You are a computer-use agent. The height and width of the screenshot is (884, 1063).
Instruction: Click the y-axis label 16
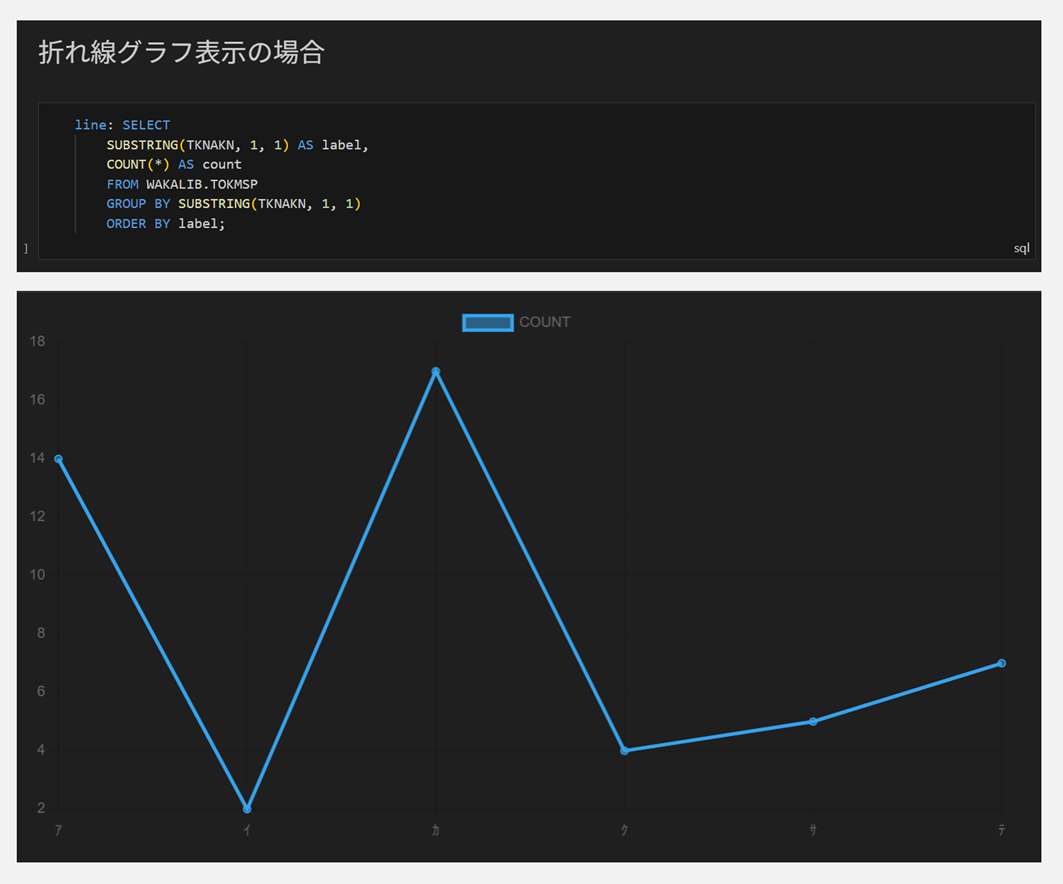37,400
